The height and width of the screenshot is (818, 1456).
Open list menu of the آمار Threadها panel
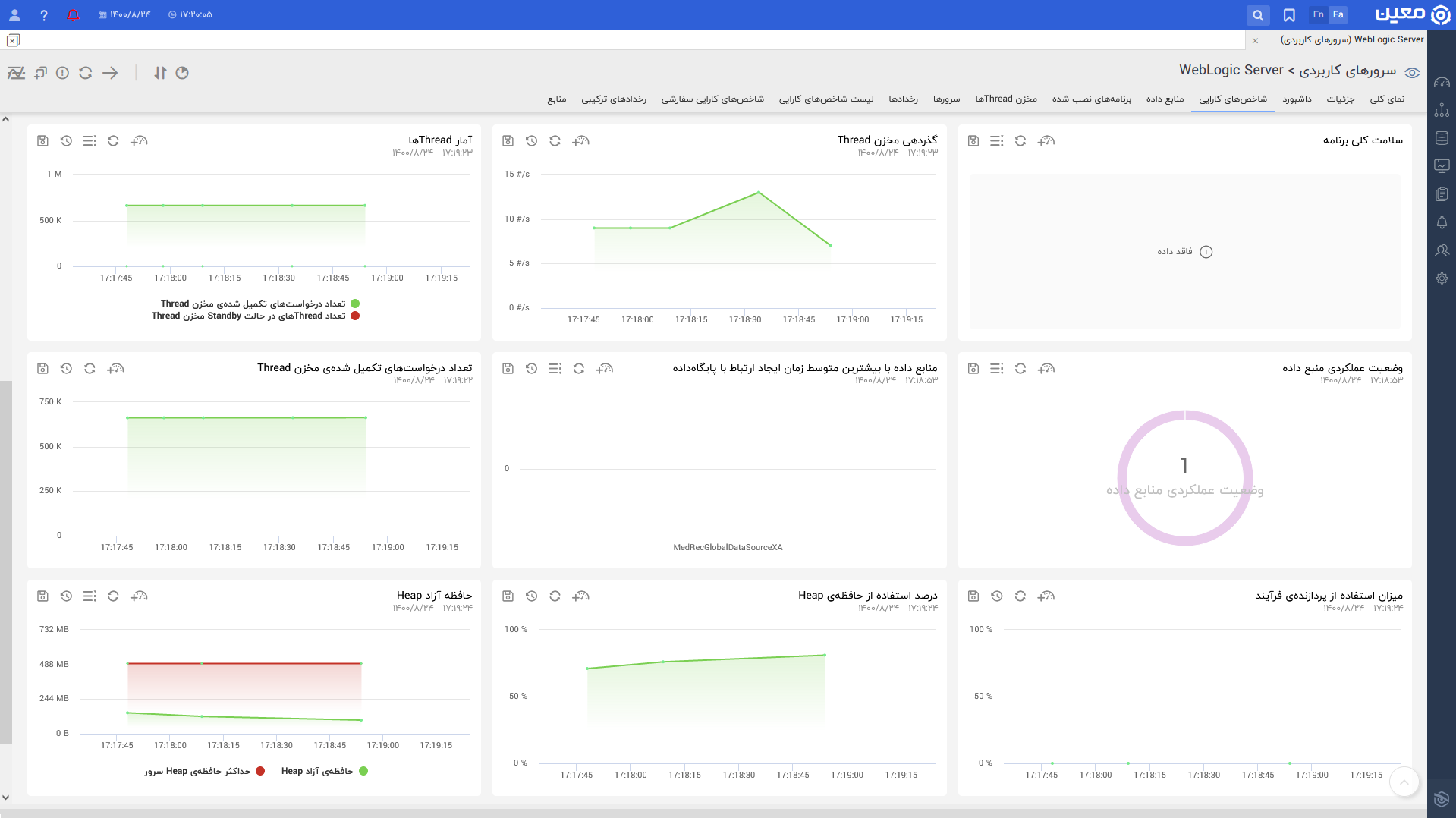[90, 141]
